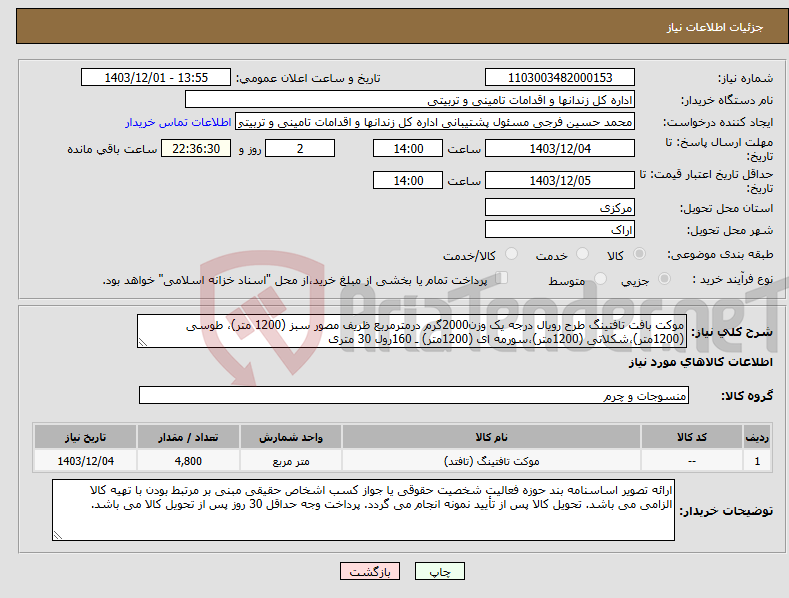Click the delivery city field اراک
Viewport: 789px width, 598px height.
coord(560,230)
